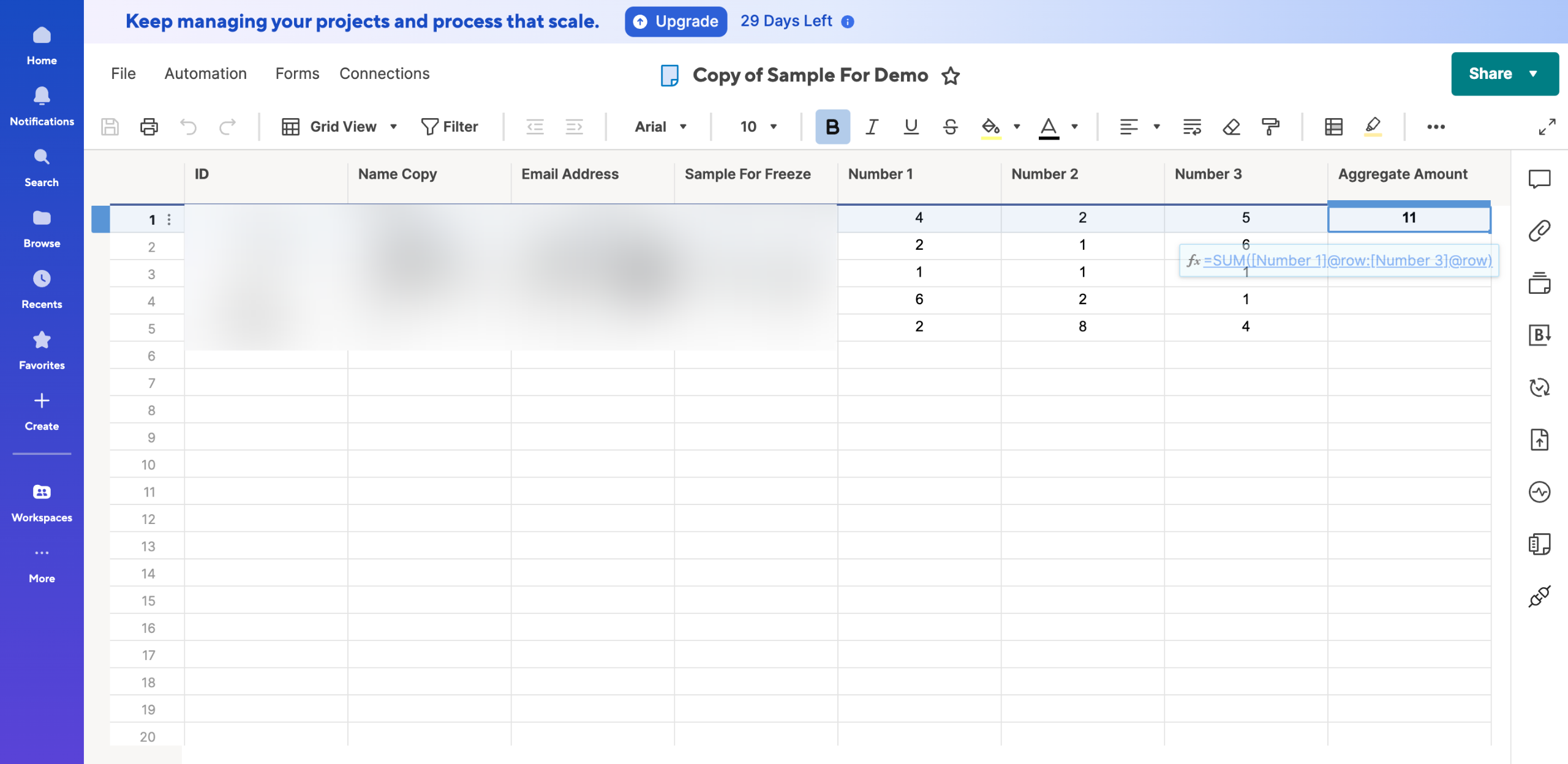This screenshot has width=1568, height=764.
Task: Toggle Italic formatting
Action: [872, 127]
